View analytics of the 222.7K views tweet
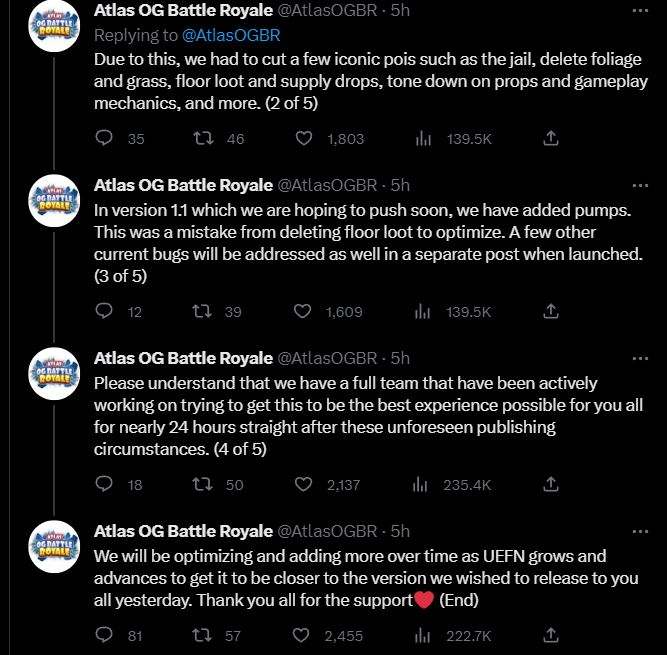This screenshot has height=655, width=667. 422,635
